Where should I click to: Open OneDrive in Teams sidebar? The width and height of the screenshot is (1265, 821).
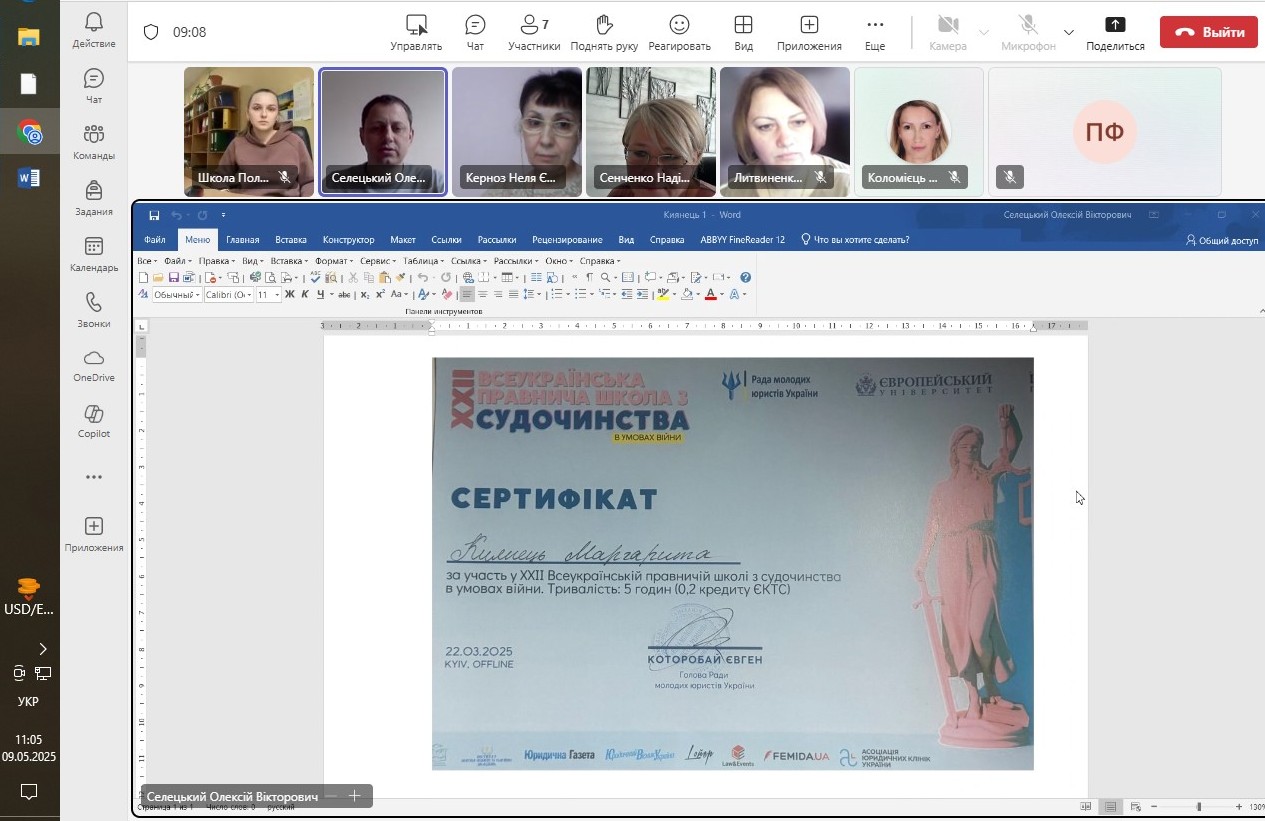(x=94, y=366)
